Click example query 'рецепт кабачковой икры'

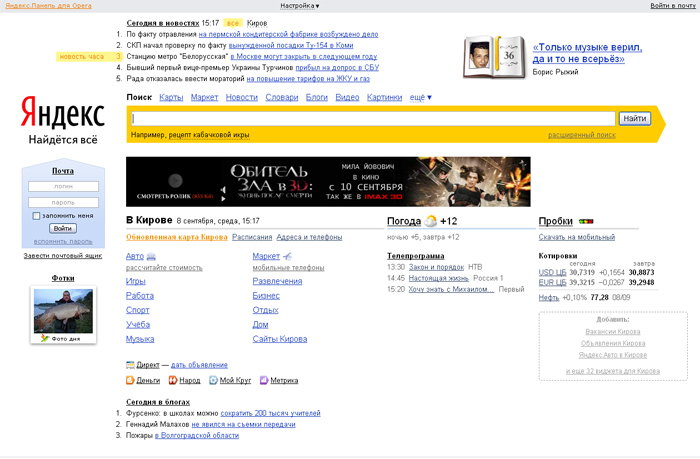pos(209,135)
